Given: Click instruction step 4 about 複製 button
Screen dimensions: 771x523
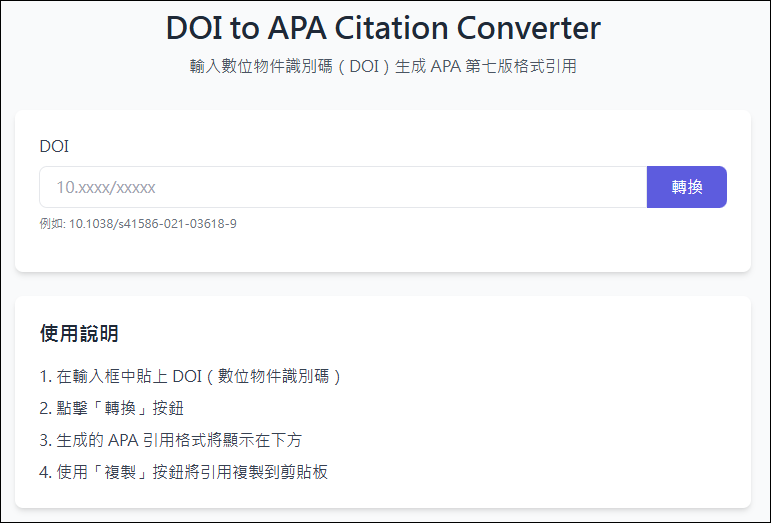Looking at the screenshot, I should click(183, 472).
